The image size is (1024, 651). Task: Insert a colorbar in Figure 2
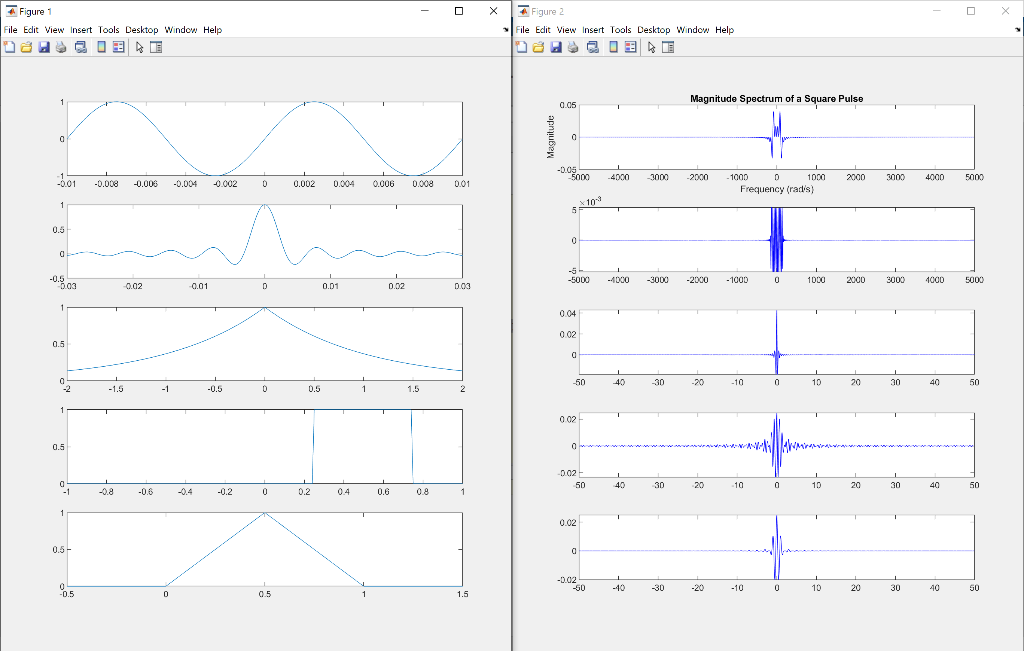click(614, 47)
